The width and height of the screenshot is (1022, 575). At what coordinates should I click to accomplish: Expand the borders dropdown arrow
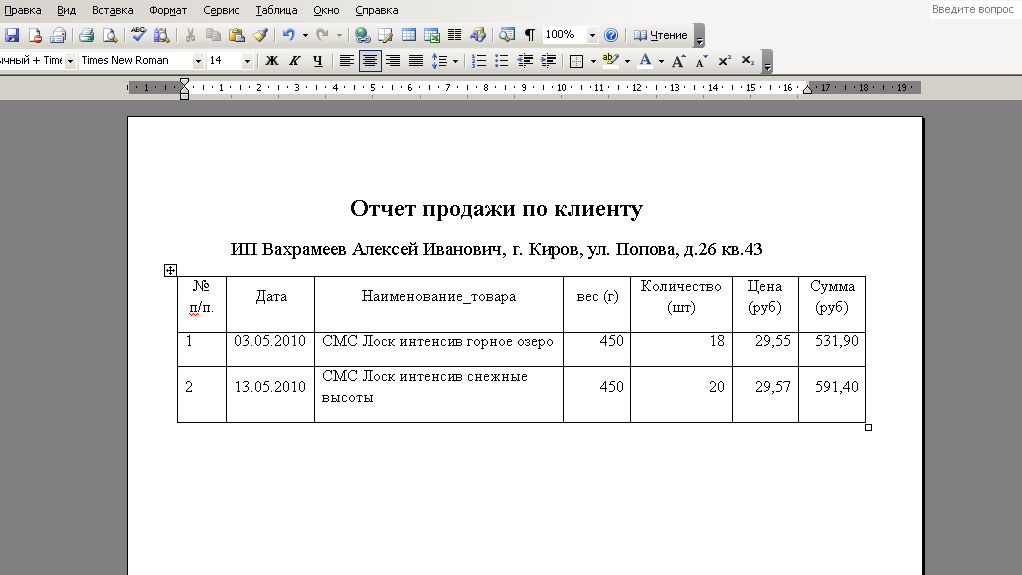pyautogui.click(x=592, y=61)
